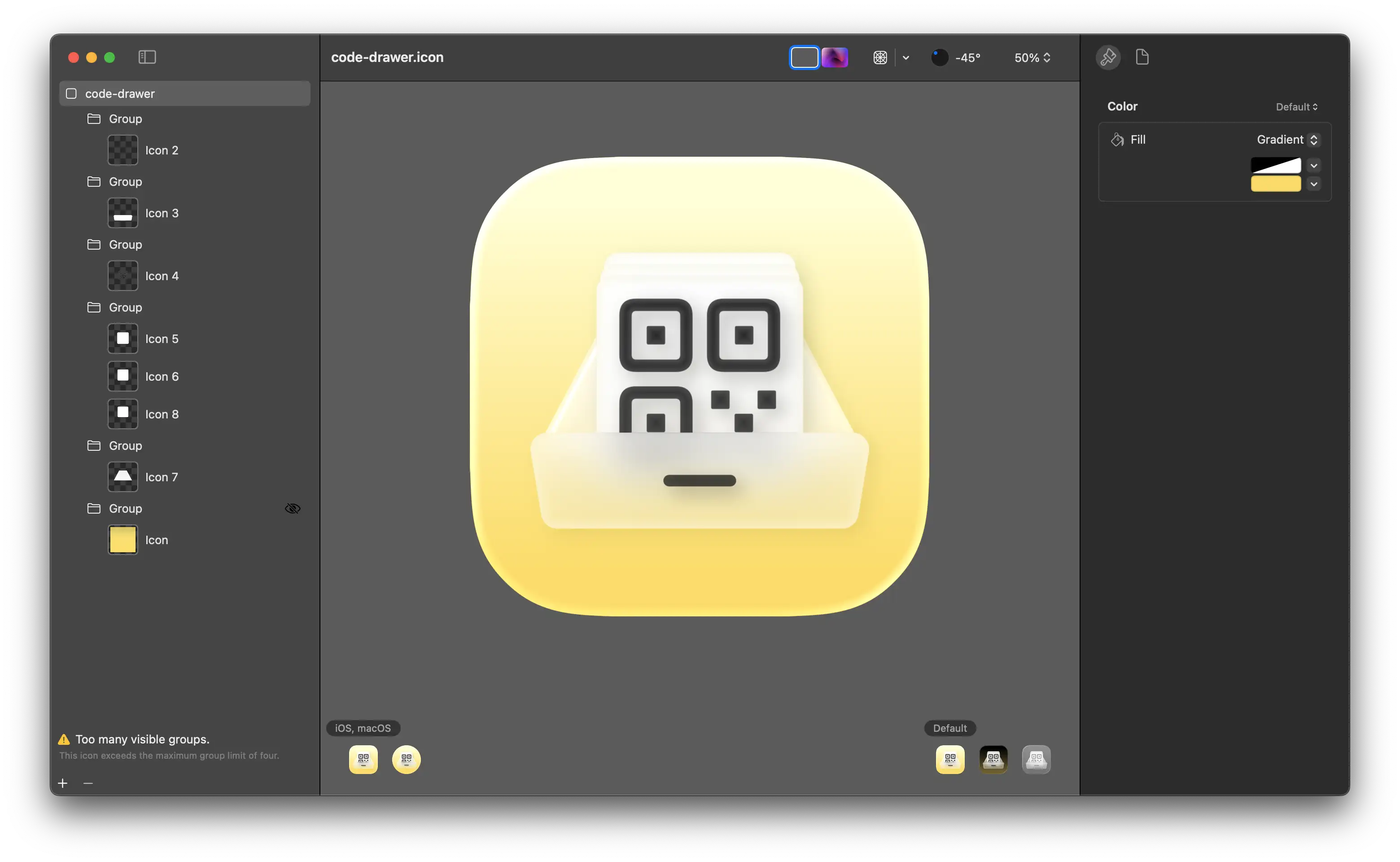The image size is (1400, 862).
Task: Click folder icon of the hidden Group
Action: (94, 509)
